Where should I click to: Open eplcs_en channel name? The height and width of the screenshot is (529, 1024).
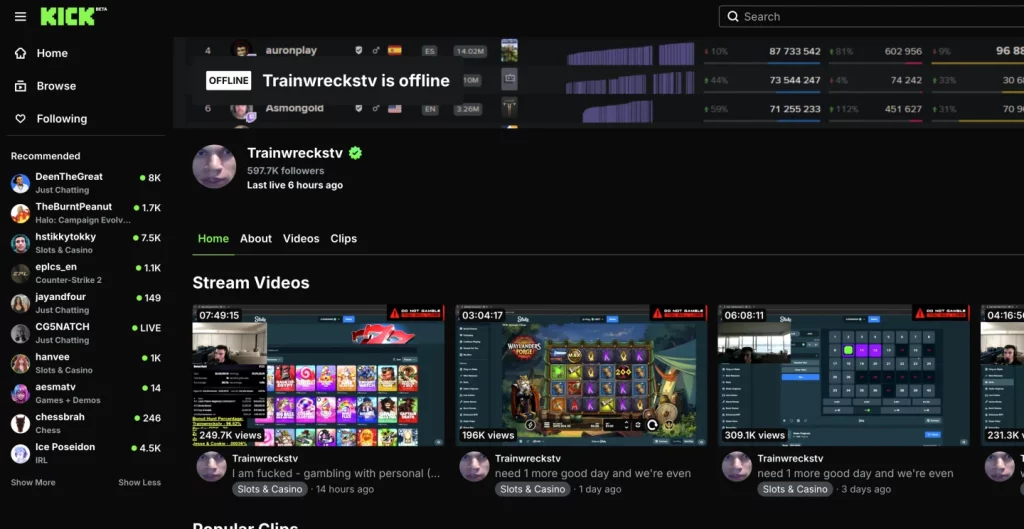click(56, 266)
